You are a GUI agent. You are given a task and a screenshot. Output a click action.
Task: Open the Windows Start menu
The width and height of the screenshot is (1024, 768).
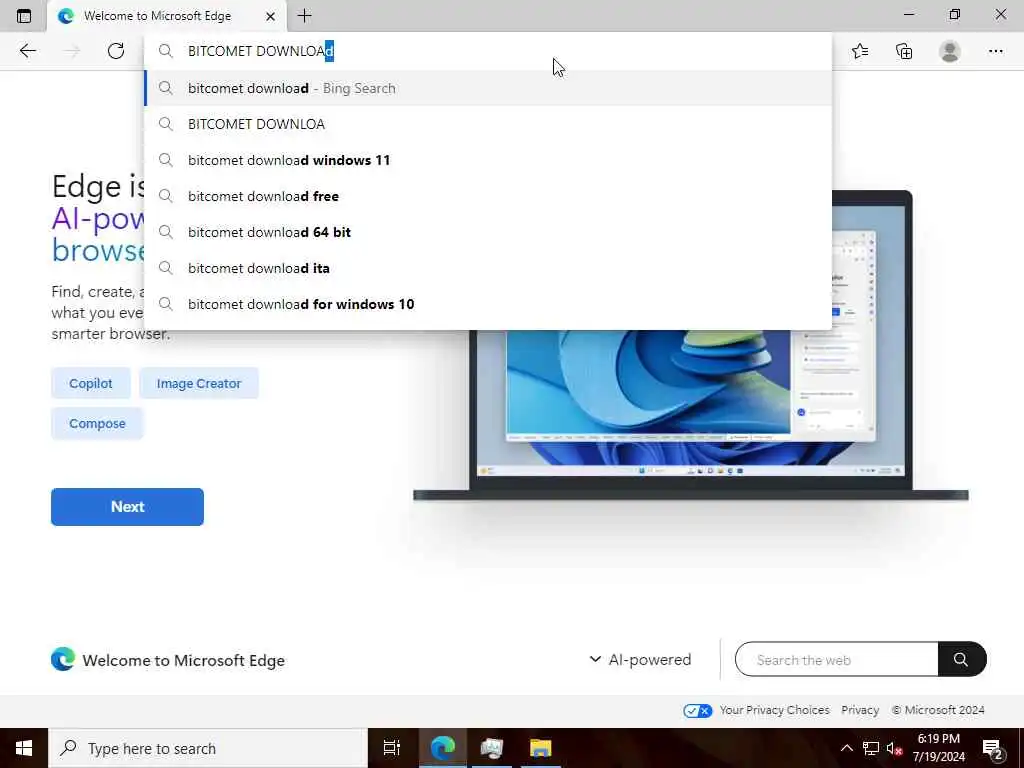tap(24, 748)
